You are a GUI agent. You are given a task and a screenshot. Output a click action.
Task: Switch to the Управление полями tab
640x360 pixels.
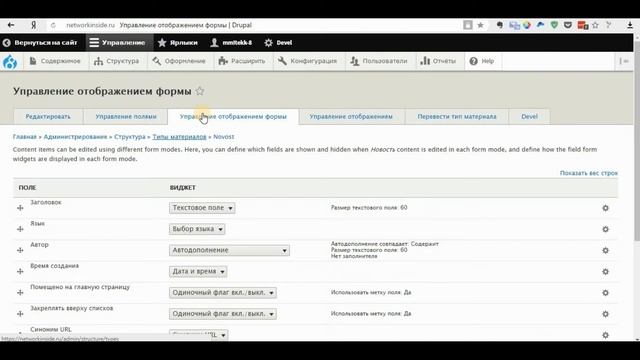(126, 117)
